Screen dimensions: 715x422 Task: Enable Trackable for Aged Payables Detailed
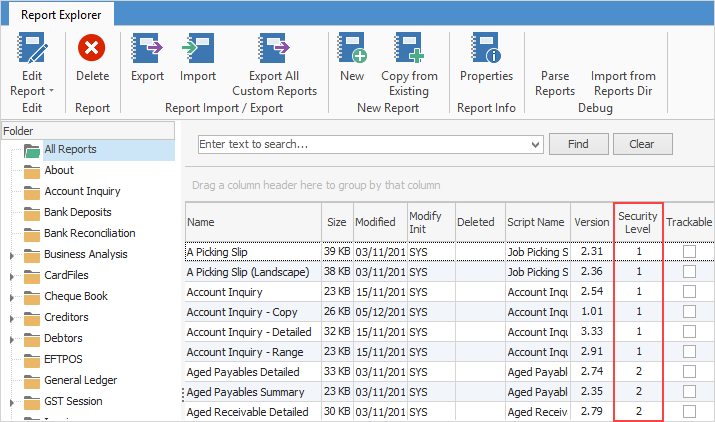pyautogui.click(x=689, y=370)
